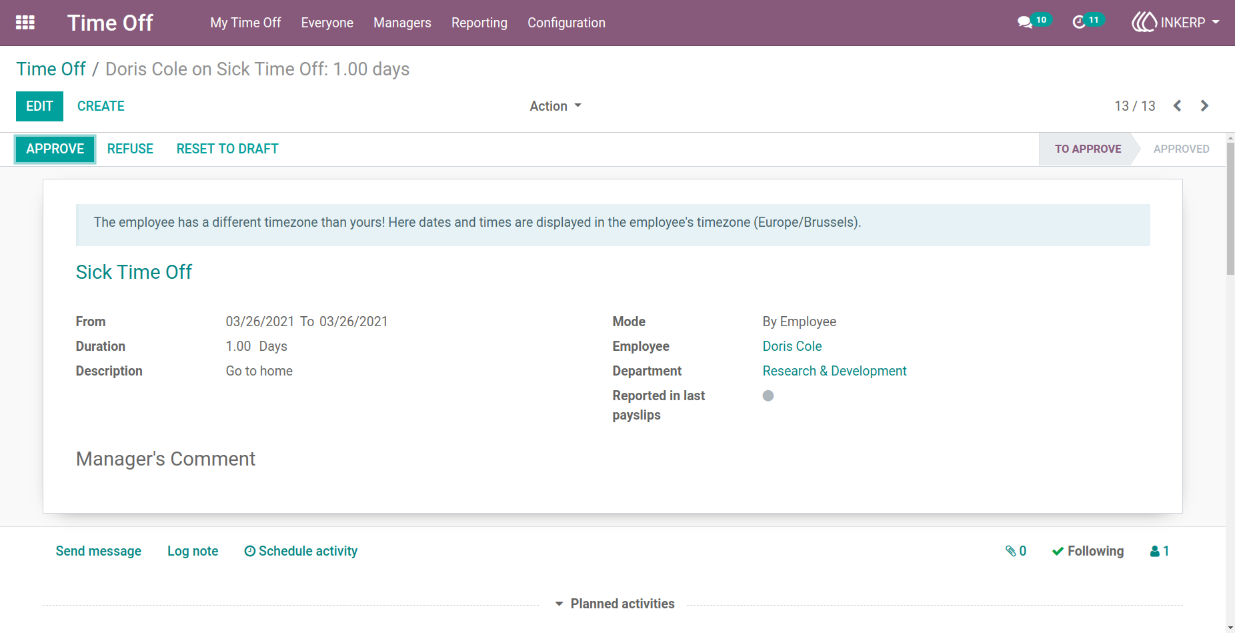Click Schedule activity in the chatter
The image size is (1235, 633).
[x=301, y=551]
